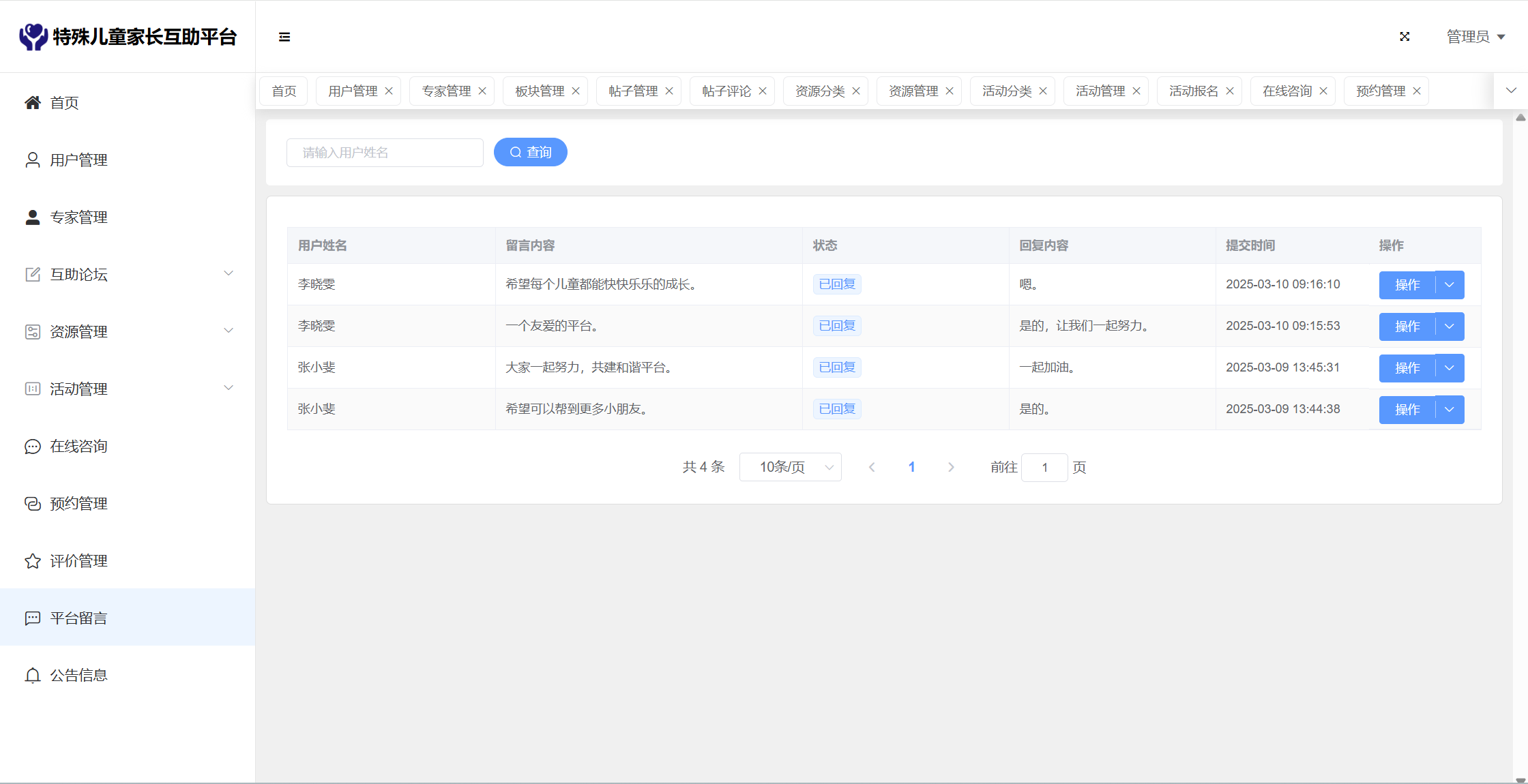Click the 公告信息 bell icon
The width and height of the screenshot is (1528, 784).
pyautogui.click(x=33, y=676)
